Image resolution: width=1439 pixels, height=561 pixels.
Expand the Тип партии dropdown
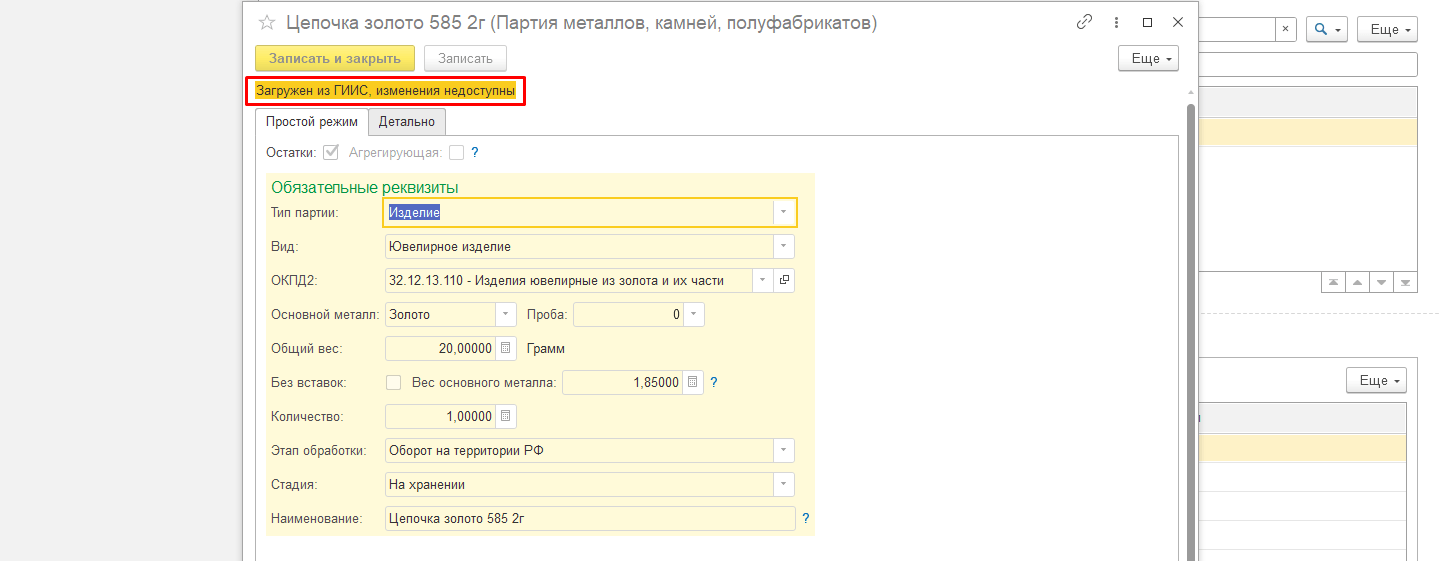784,212
